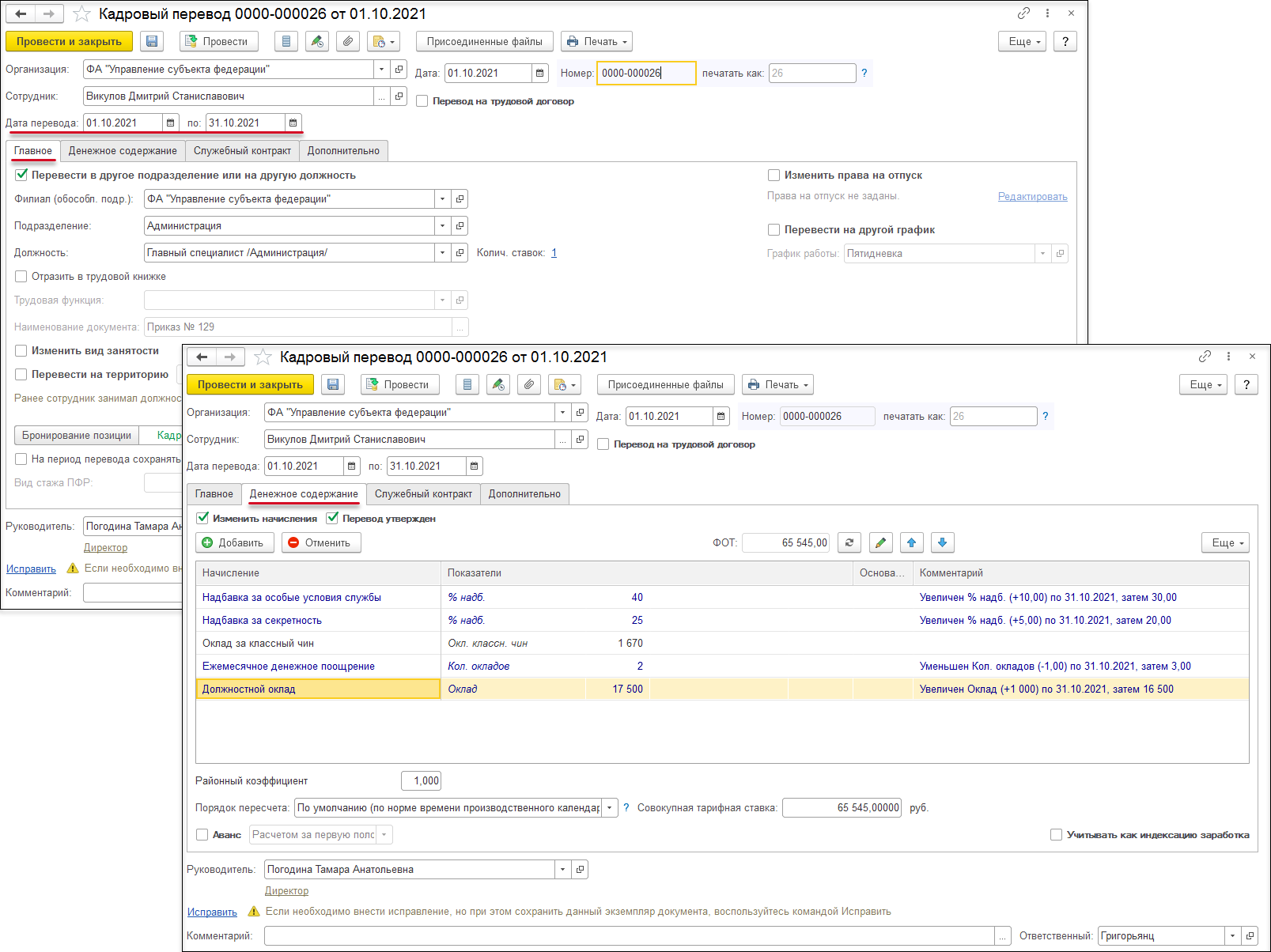Click the save diskette icon in front window
Image resolution: width=1271 pixels, height=952 pixels.
[333, 384]
